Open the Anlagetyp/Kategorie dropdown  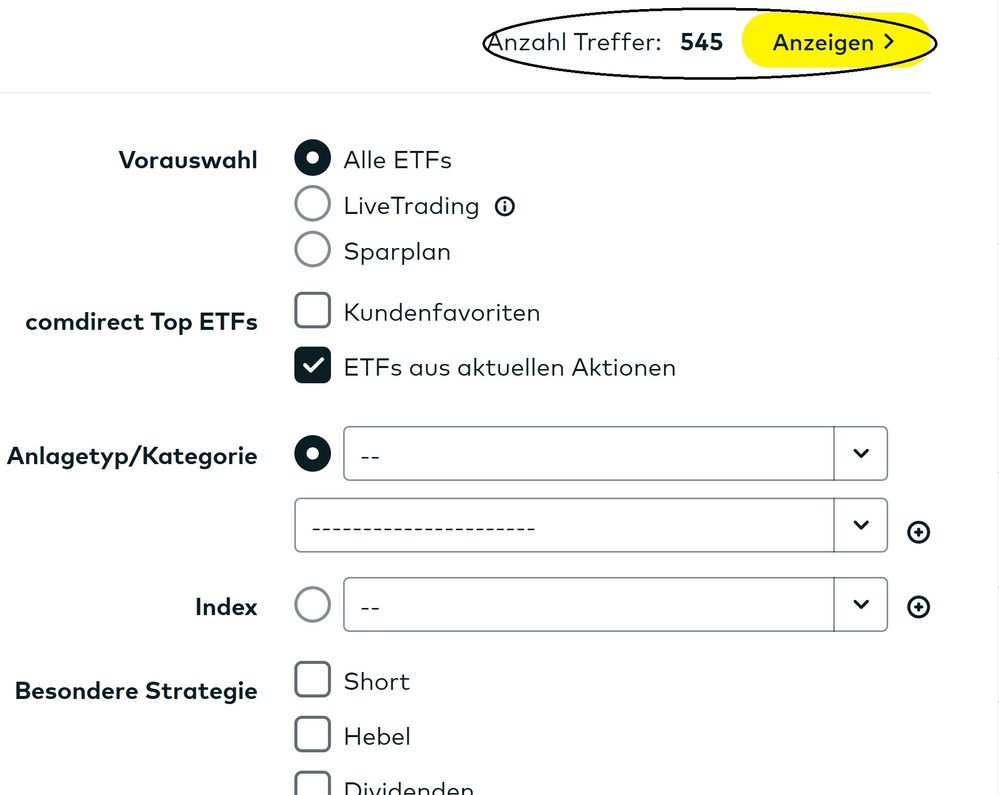coord(615,454)
